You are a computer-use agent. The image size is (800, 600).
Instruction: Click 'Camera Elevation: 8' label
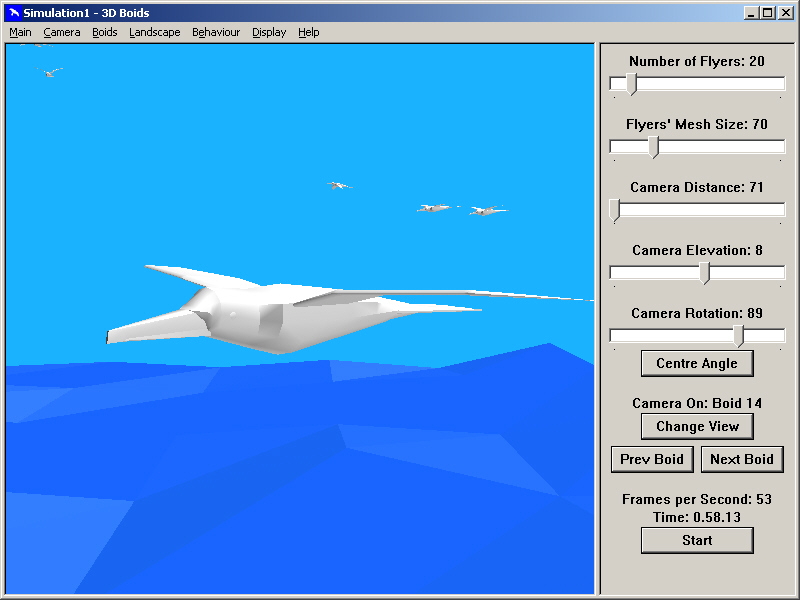697,250
